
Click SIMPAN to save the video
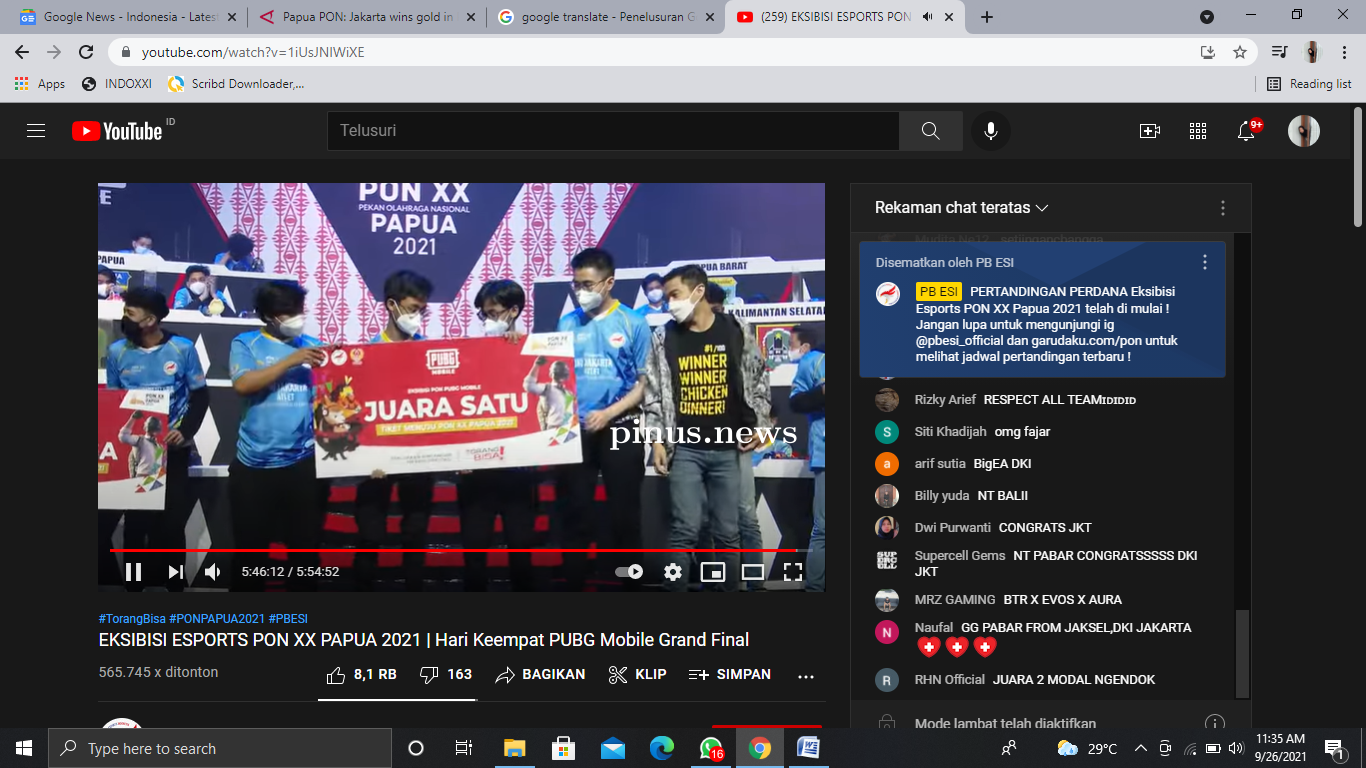(730, 675)
